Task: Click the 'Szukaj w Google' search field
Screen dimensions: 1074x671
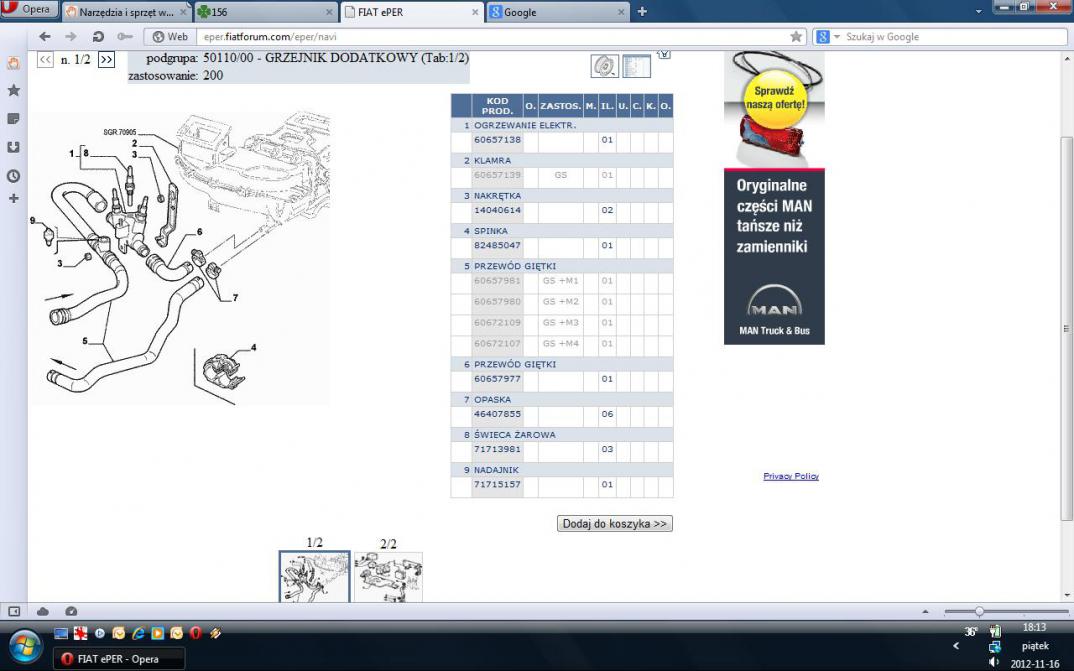Action: tap(954, 37)
